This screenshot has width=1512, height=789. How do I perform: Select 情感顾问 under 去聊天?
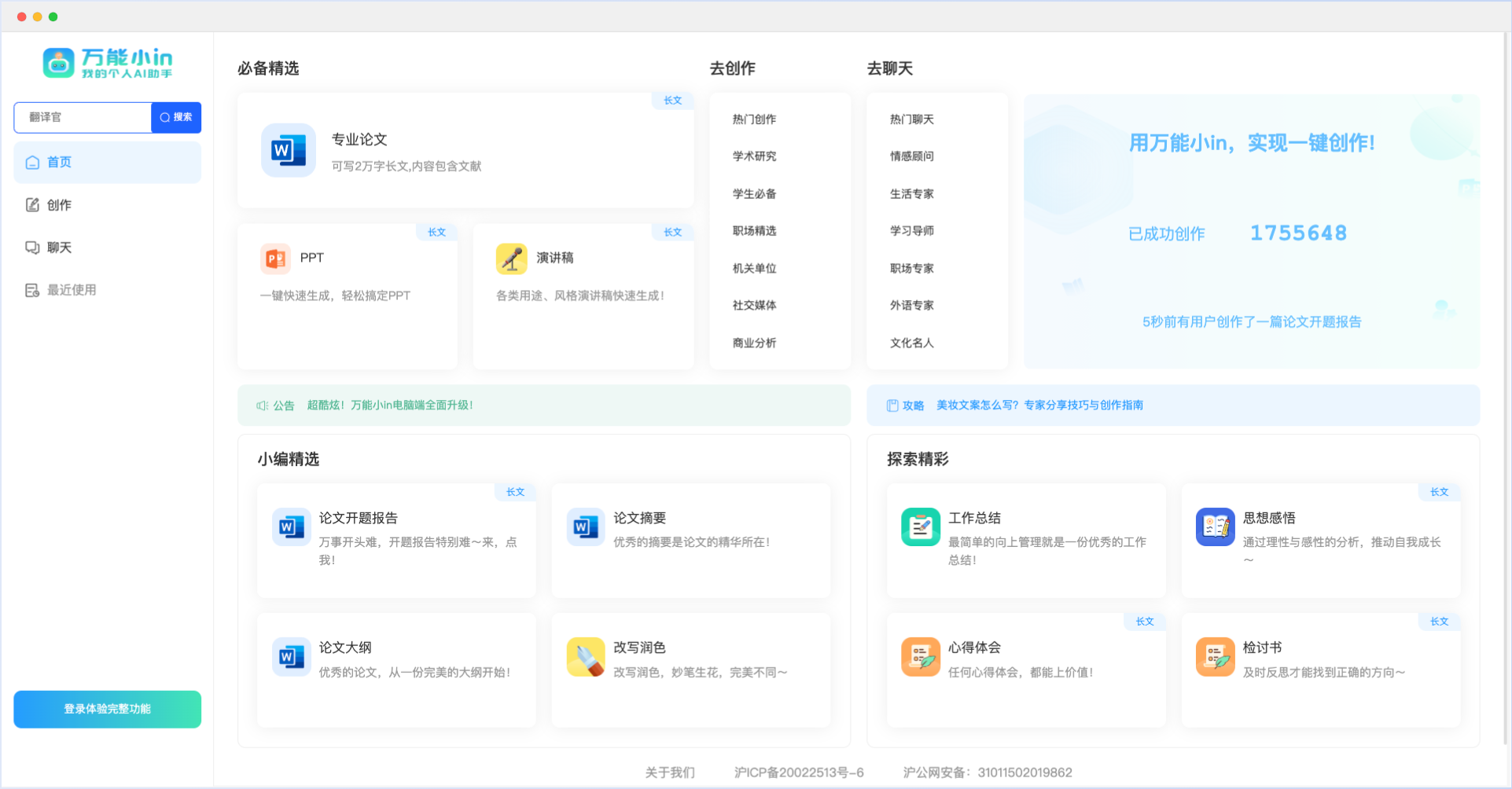(x=911, y=156)
